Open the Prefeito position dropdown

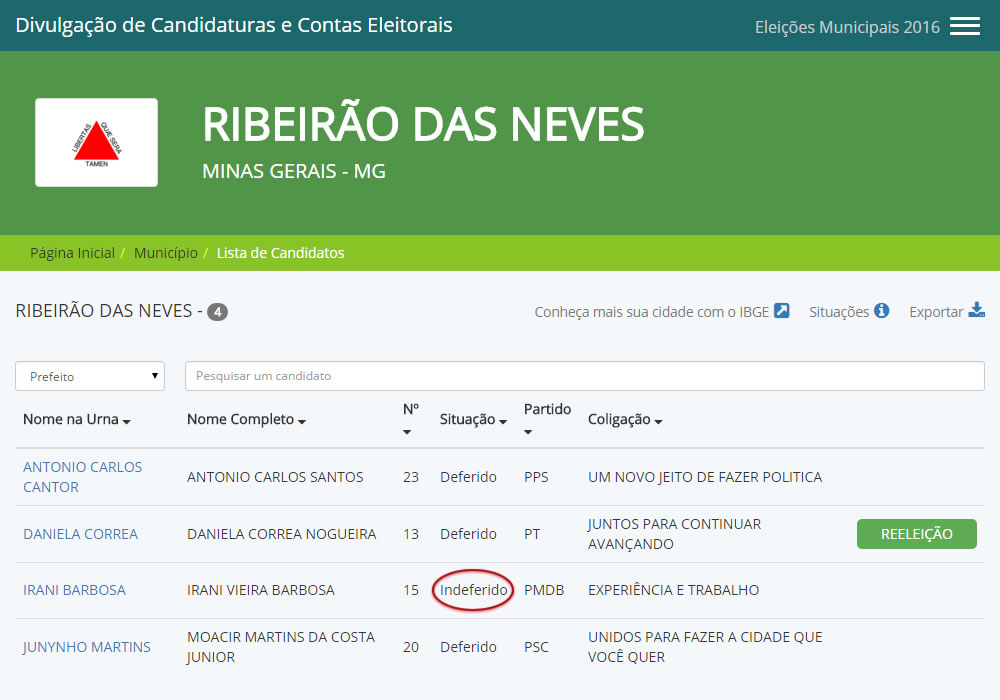click(x=90, y=376)
